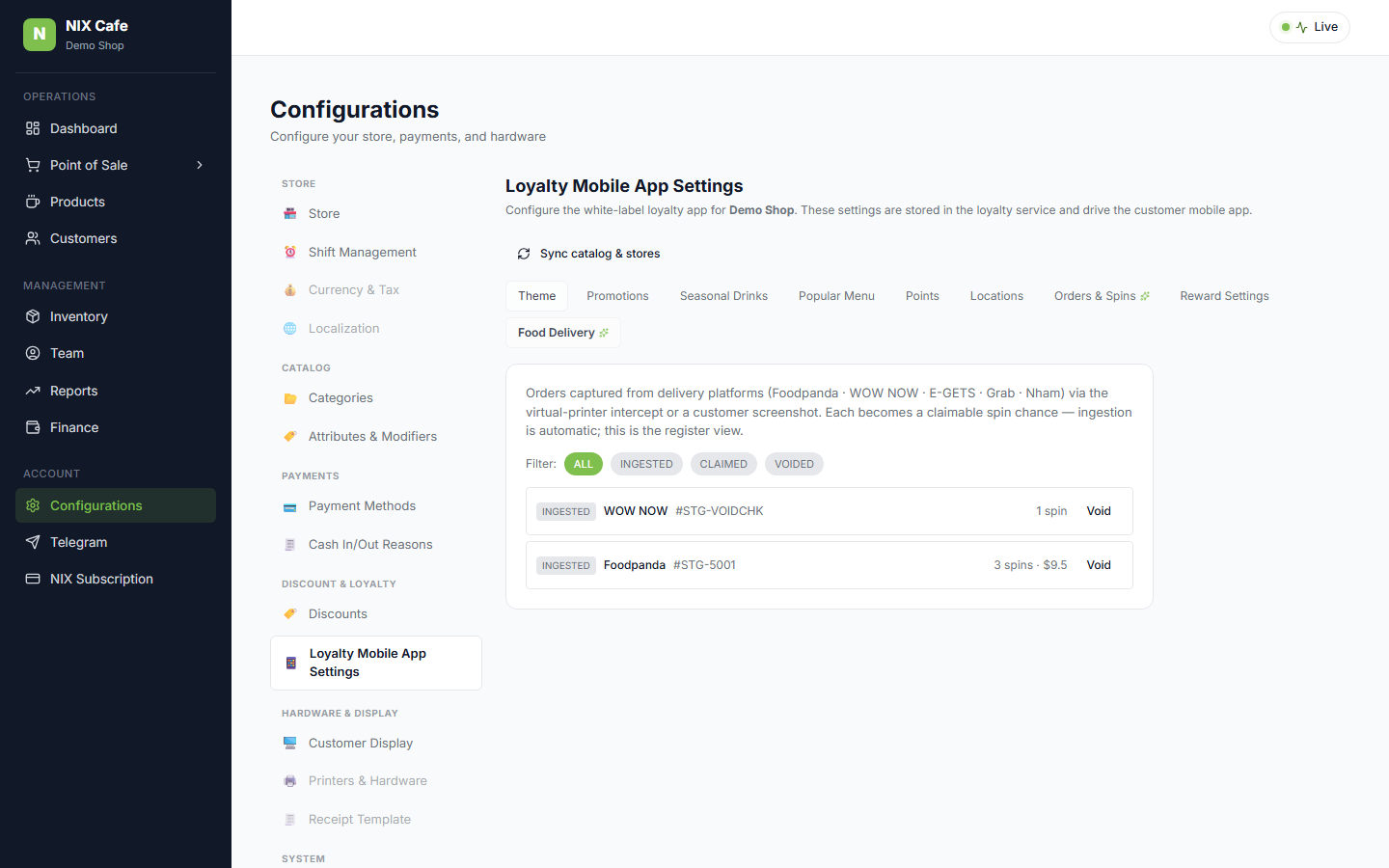The width and height of the screenshot is (1389, 868).
Task: Select the Locations tab
Action: (x=996, y=296)
